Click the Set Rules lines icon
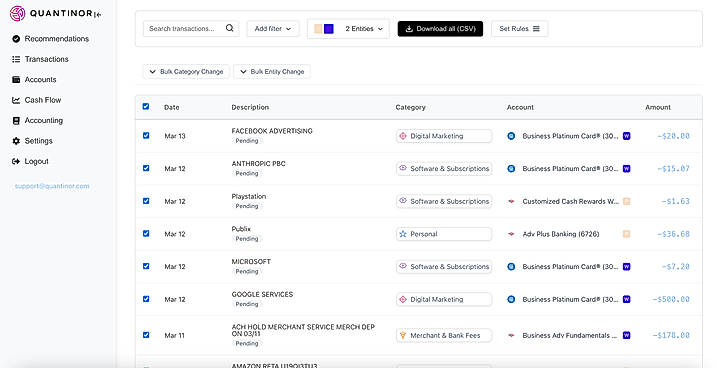This screenshot has width=717, height=368. tap(536, 28)
